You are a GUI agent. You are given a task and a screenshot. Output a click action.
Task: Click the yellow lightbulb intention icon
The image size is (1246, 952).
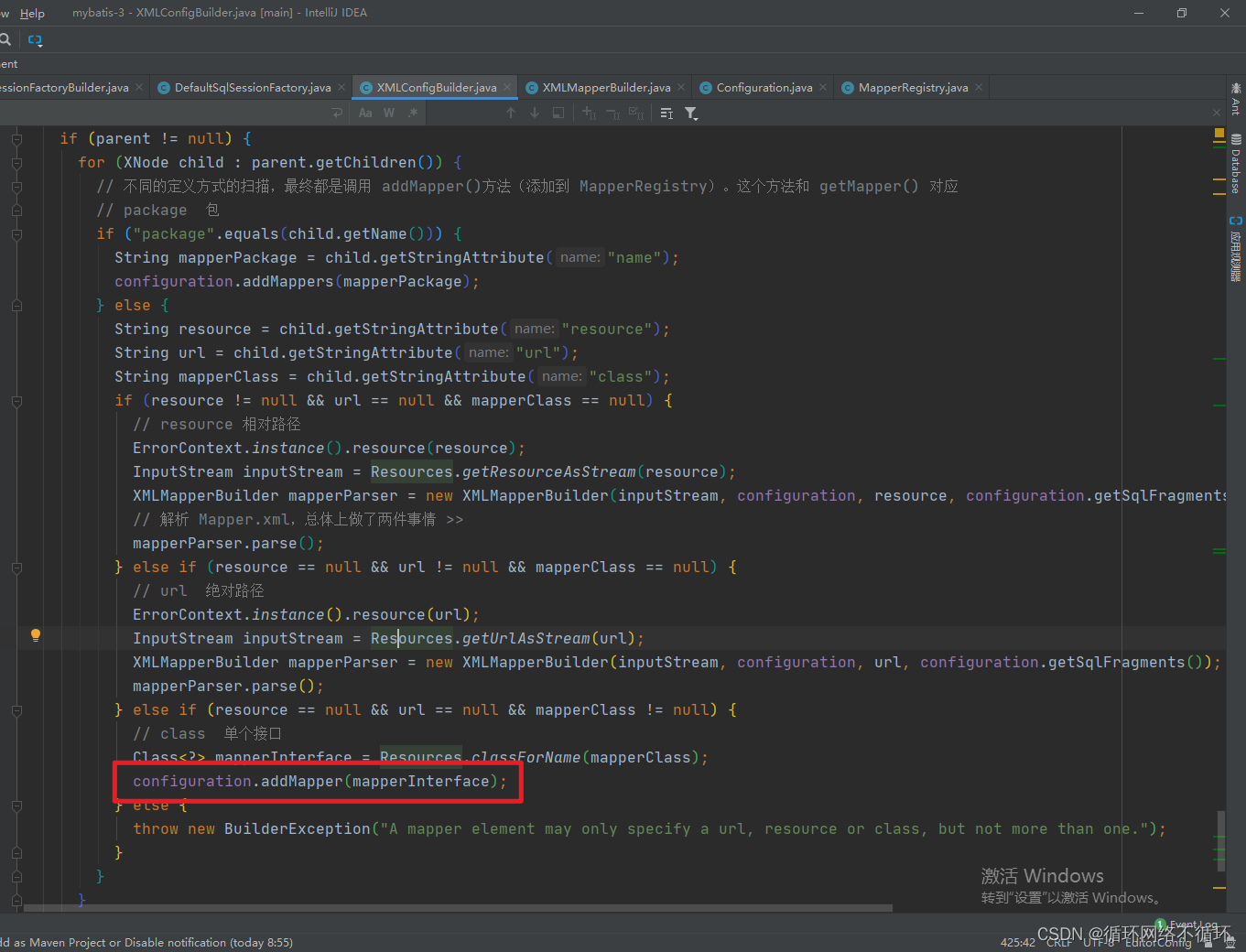(x=36, y=635)
